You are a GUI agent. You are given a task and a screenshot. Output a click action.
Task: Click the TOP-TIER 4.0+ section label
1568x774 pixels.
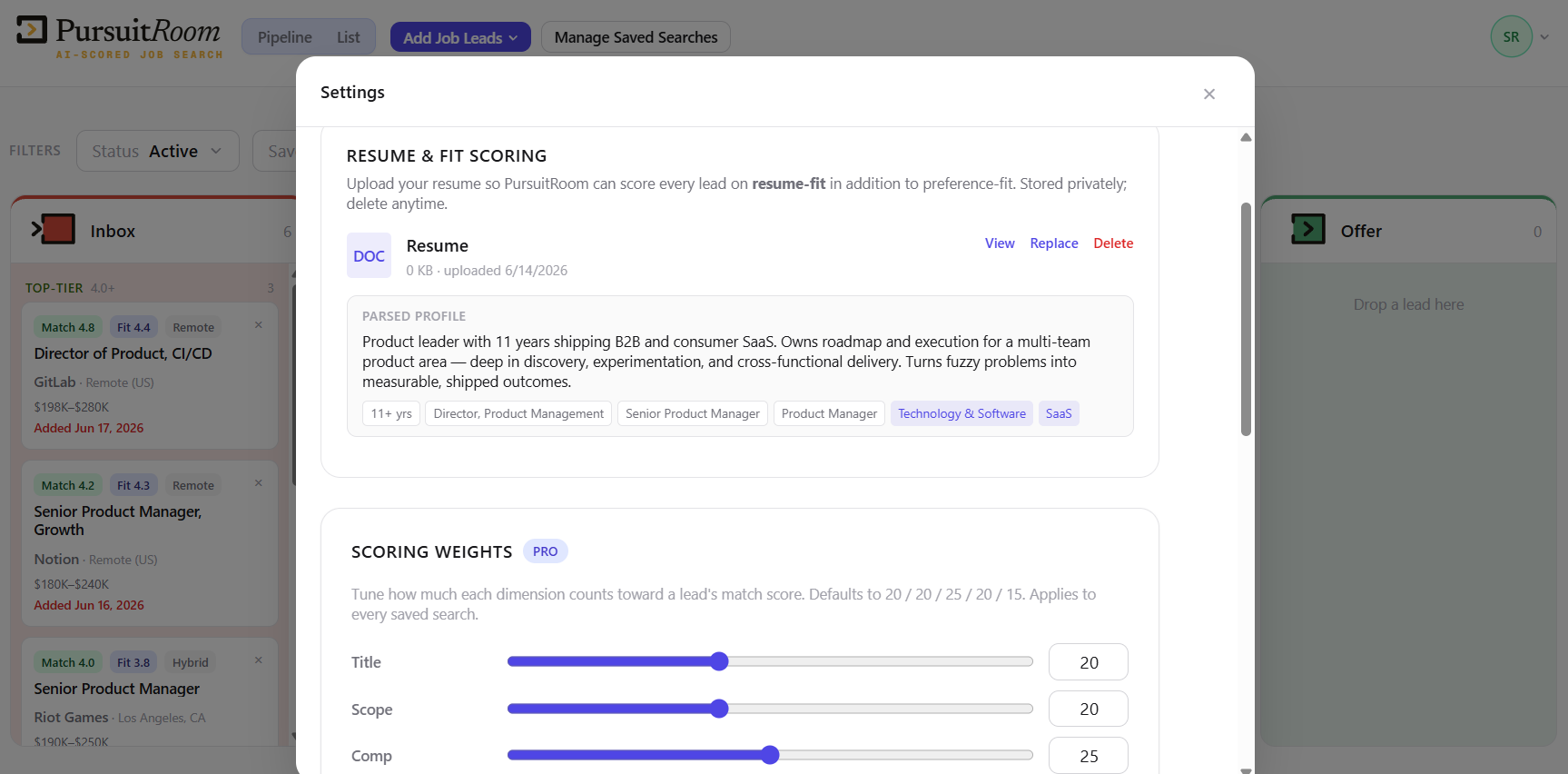70,288
